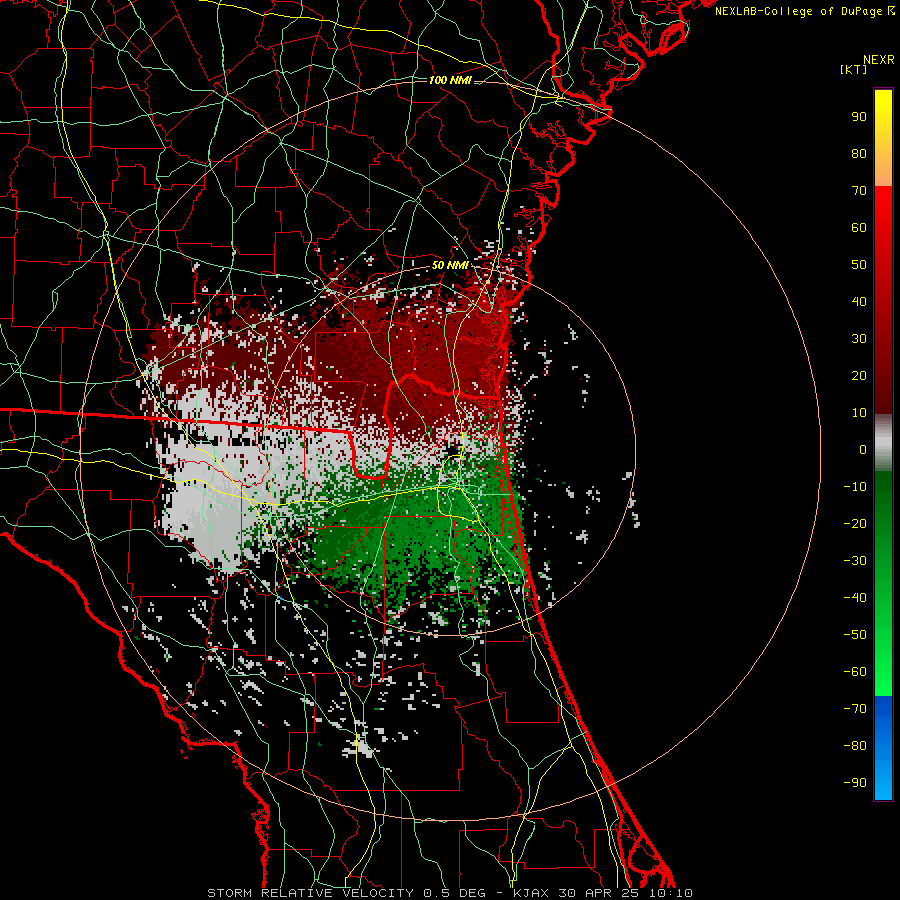The width and height of the screenshot is (900, 900).
Task: Click the 70 knot scale label
Action: pyautogui.click(x=859, y=191)
